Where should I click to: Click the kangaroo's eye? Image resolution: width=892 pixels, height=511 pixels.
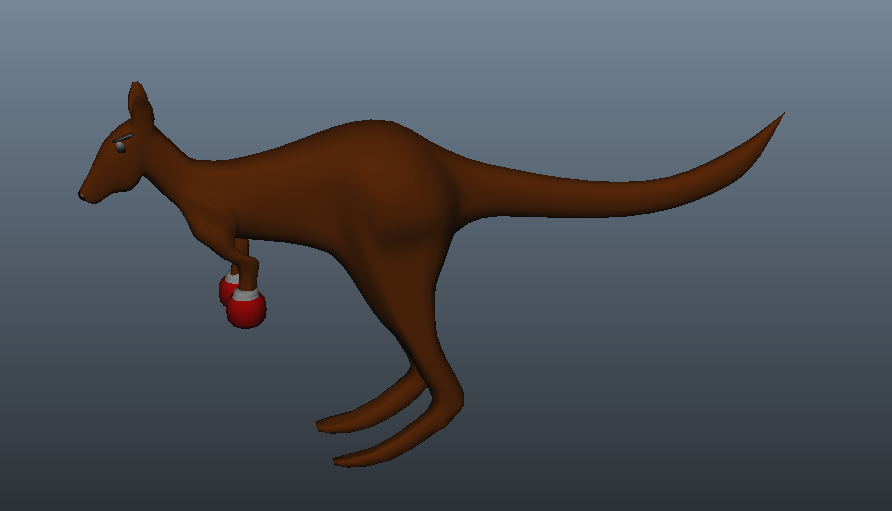click(121, 147)
